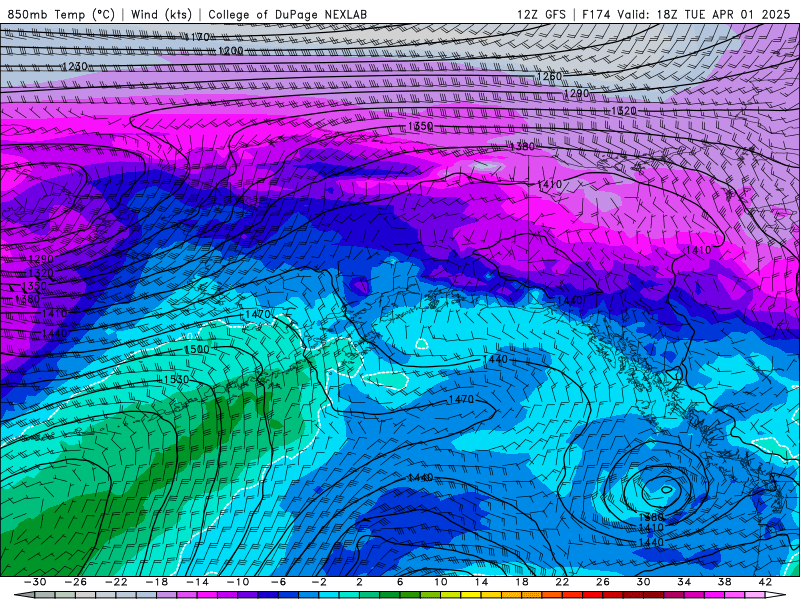This screenshot has height=600, width=800.
Task: Click the positive 26 legend value
Action: tap(603, 582)
